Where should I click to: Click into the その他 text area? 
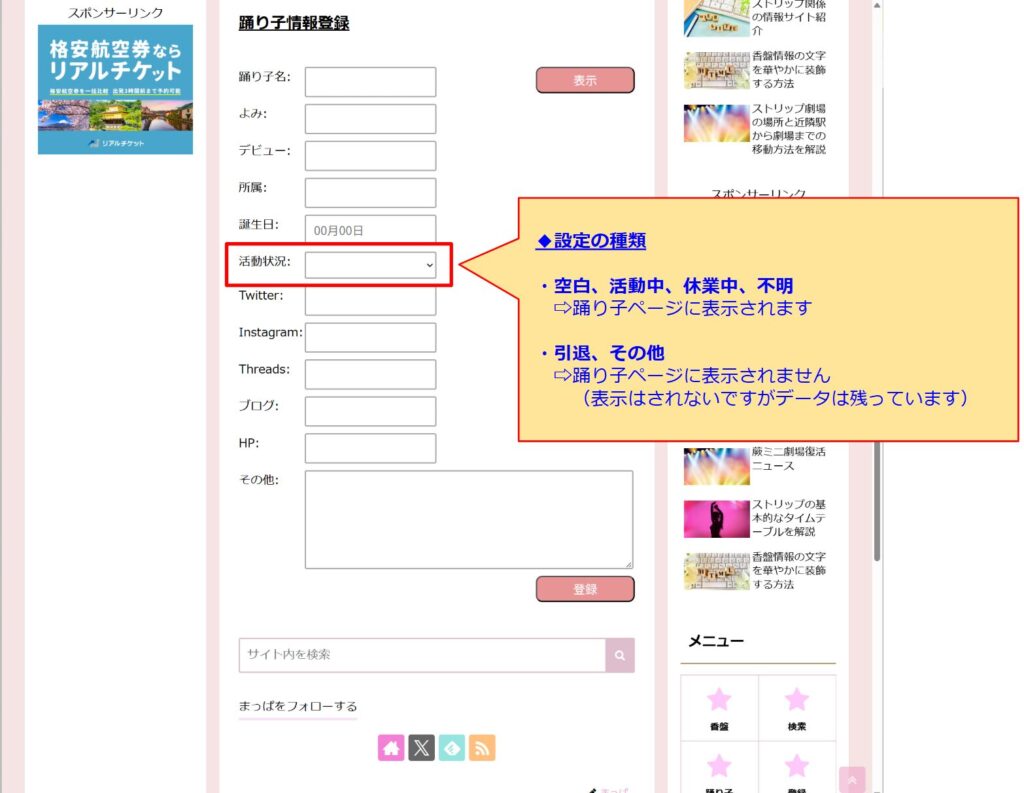[x=468, y=519]
